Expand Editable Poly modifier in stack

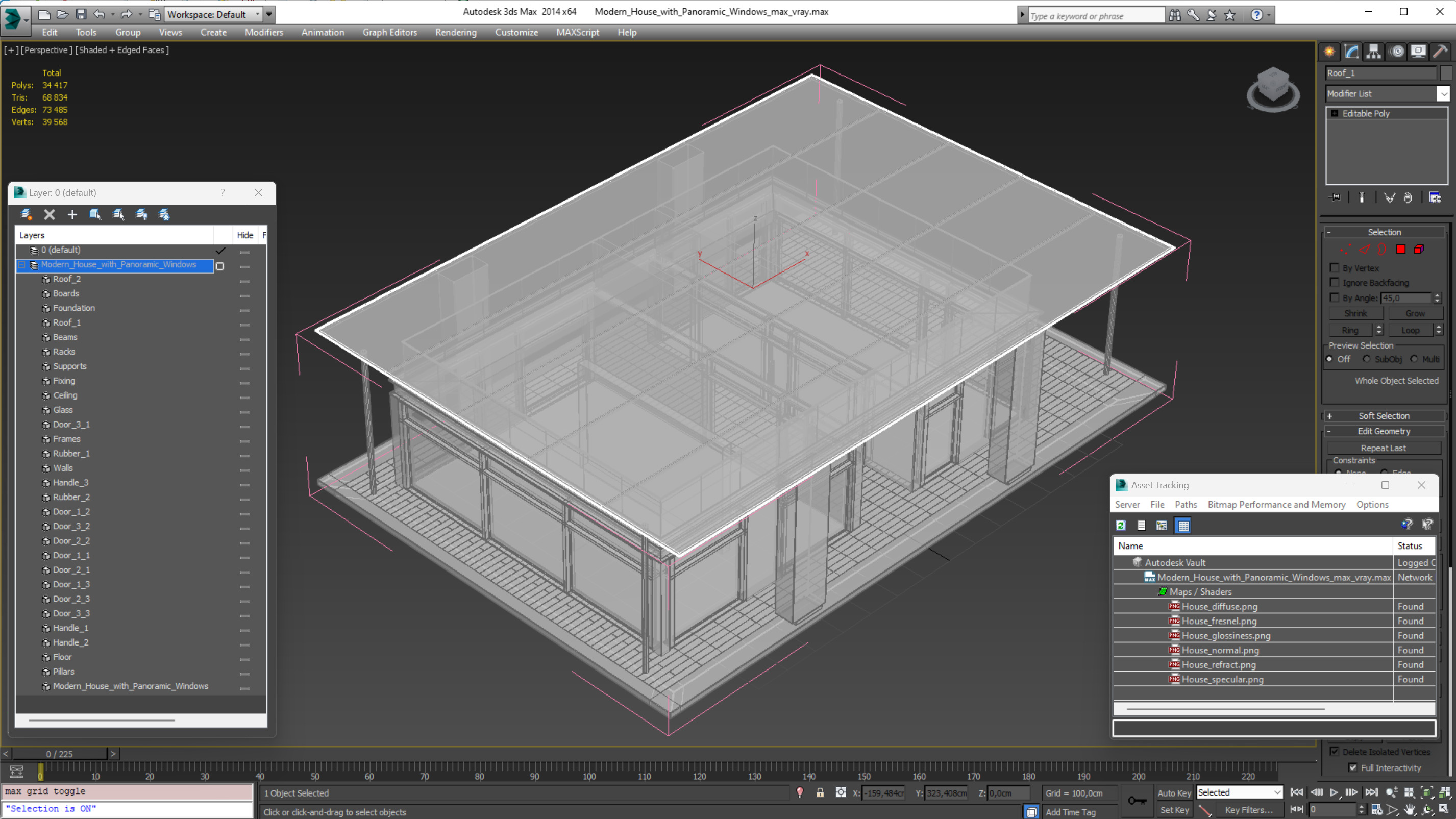coord(1335,114)
